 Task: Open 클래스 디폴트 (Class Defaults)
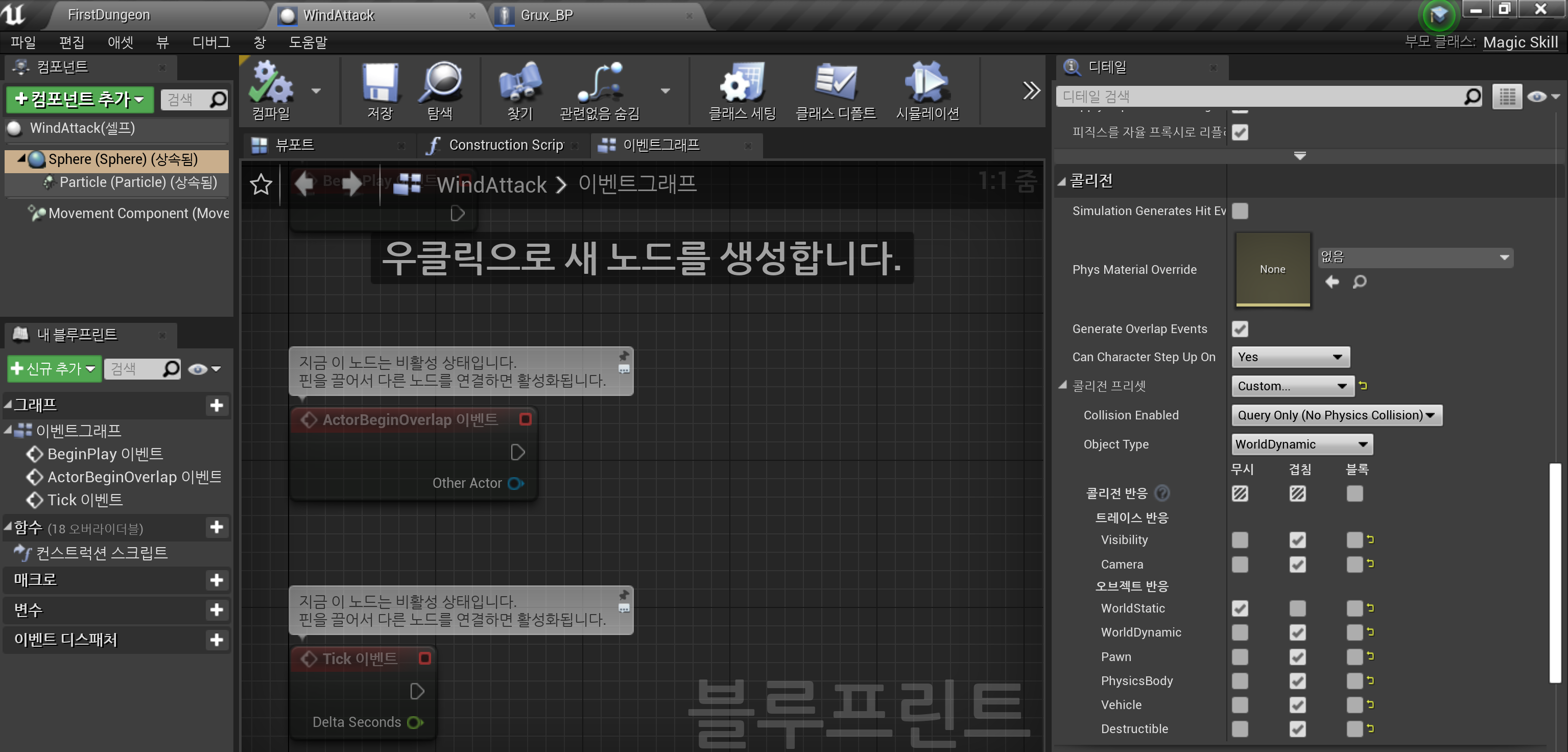(x=835, y=90)
